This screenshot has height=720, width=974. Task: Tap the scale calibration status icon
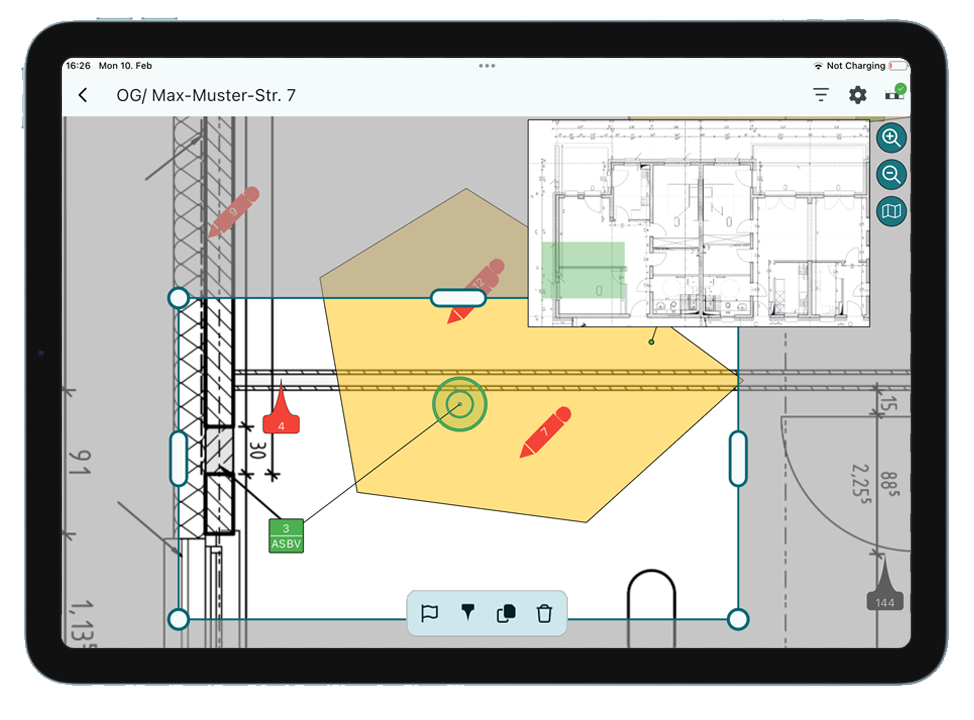(x=895, y=94)
